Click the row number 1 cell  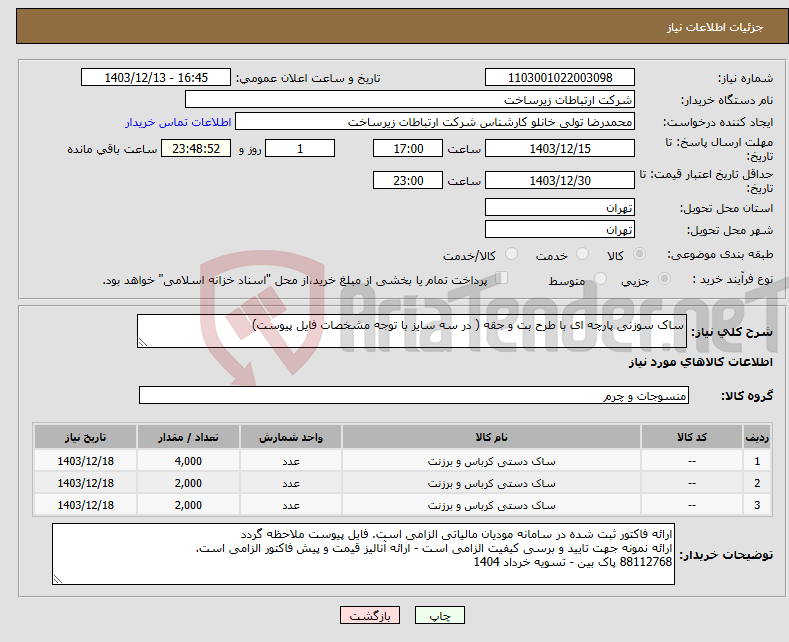pyautogui.click(x=757, y=461)
